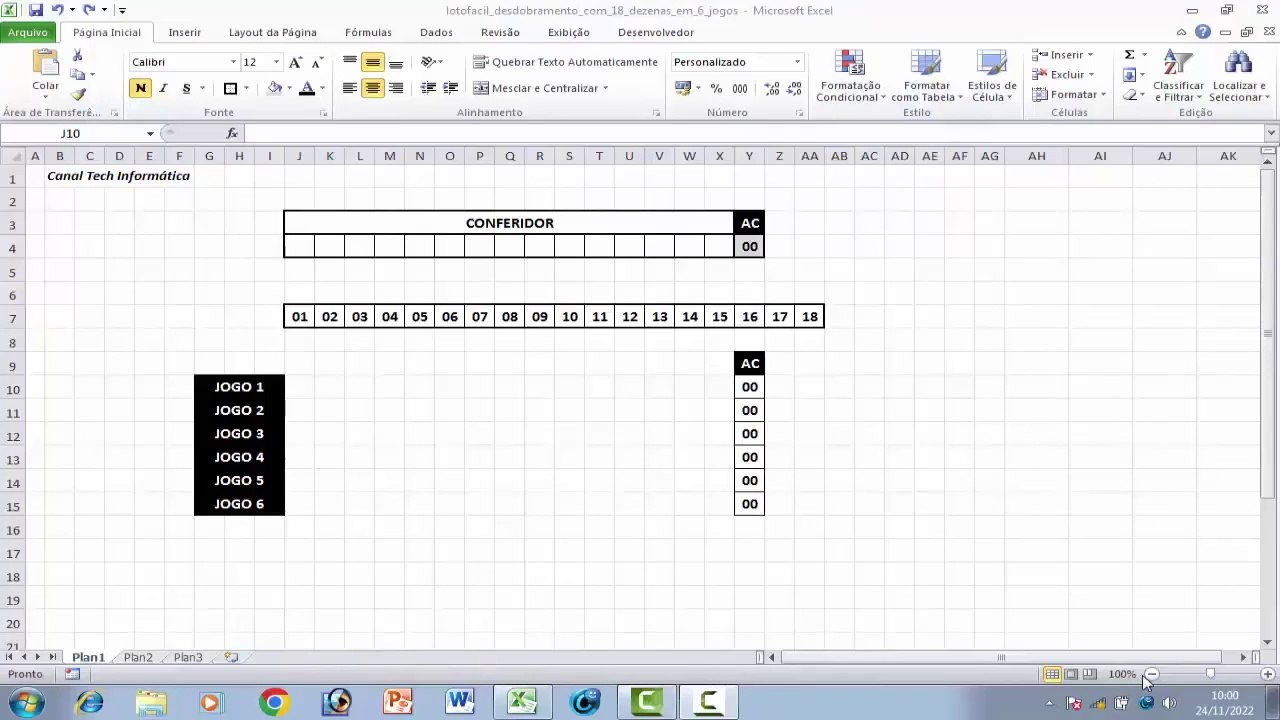
Task: Toggle center horizontal alignment
Action: (373, 88)
